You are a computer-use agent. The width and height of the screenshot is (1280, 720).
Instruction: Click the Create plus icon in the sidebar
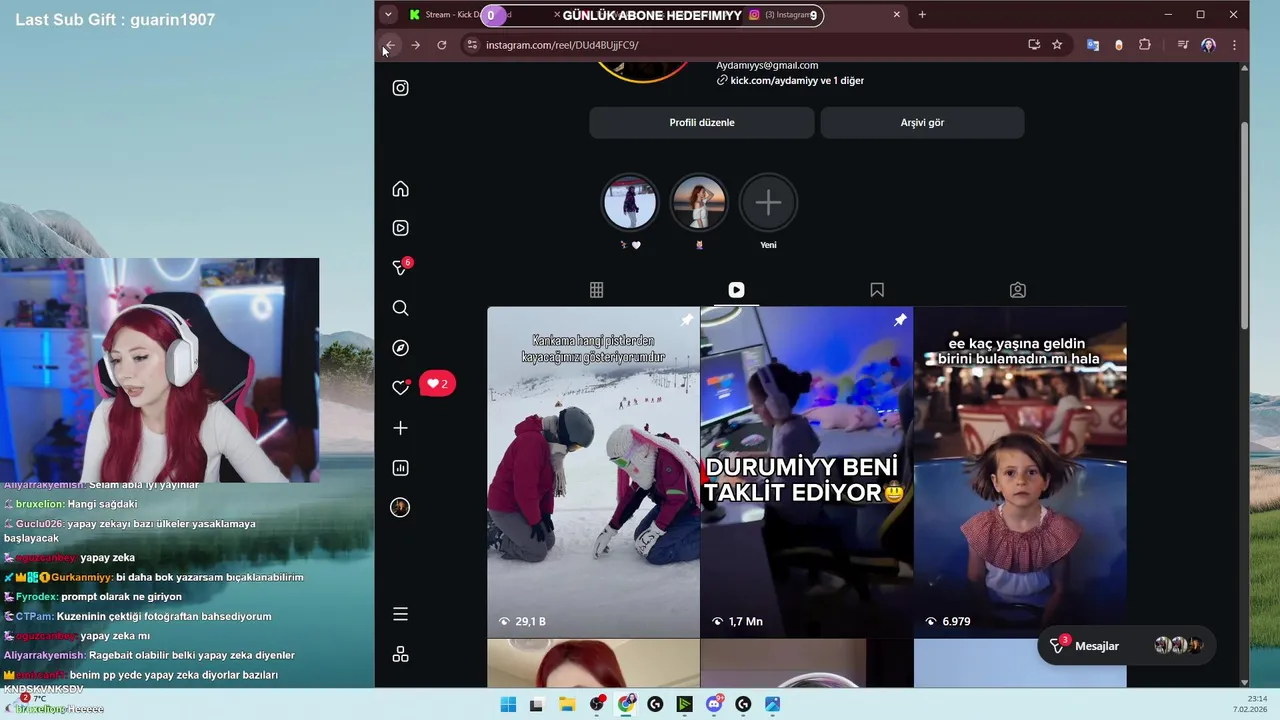[400, 428]
